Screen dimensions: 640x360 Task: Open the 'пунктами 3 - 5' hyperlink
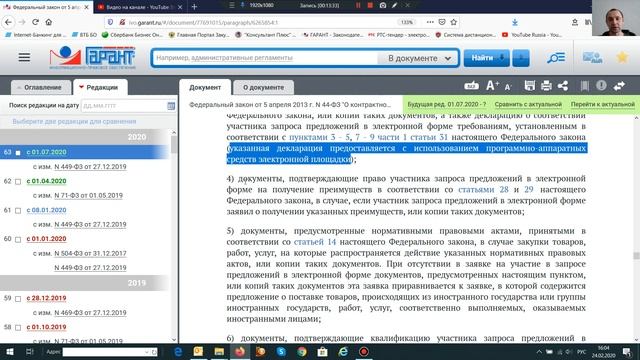pos(320,137)
